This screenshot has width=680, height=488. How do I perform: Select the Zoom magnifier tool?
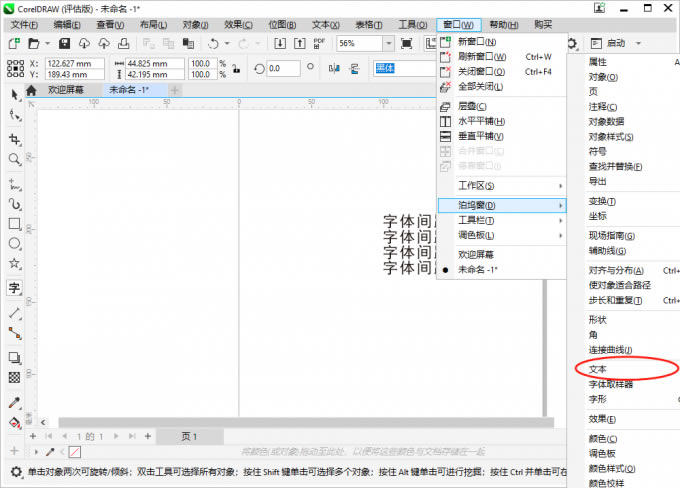[x=14, y=159]
